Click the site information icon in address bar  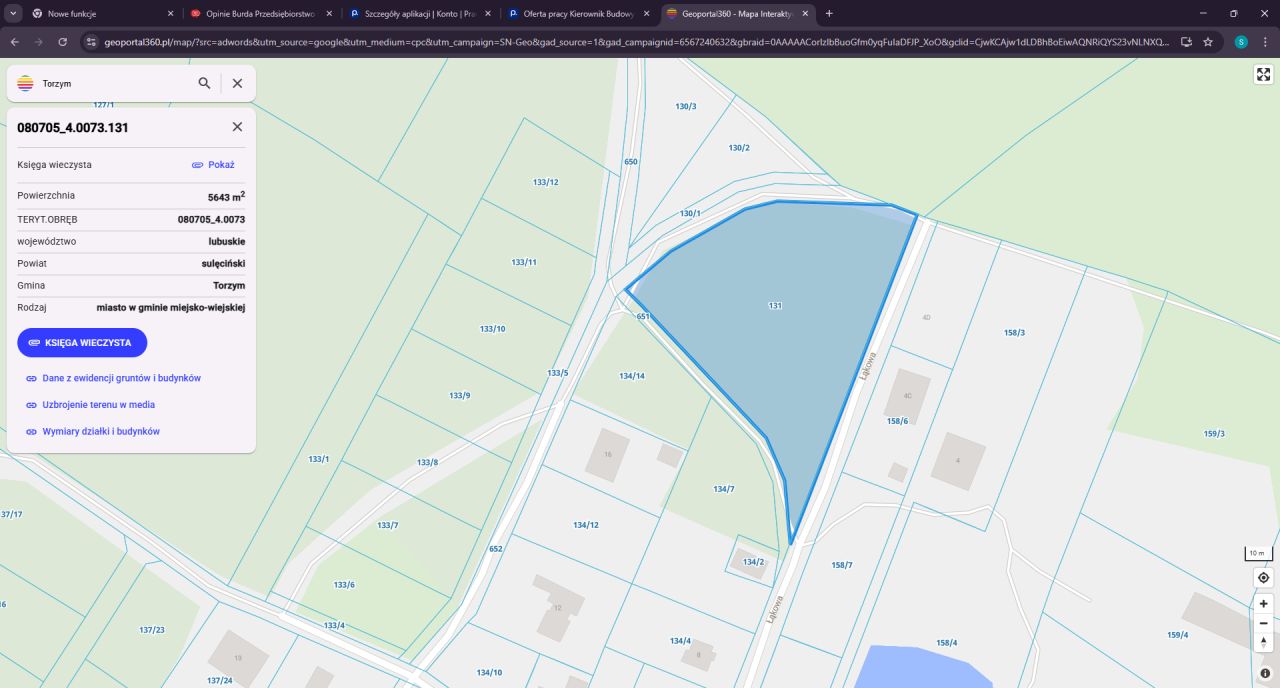[x=90, y=42]
